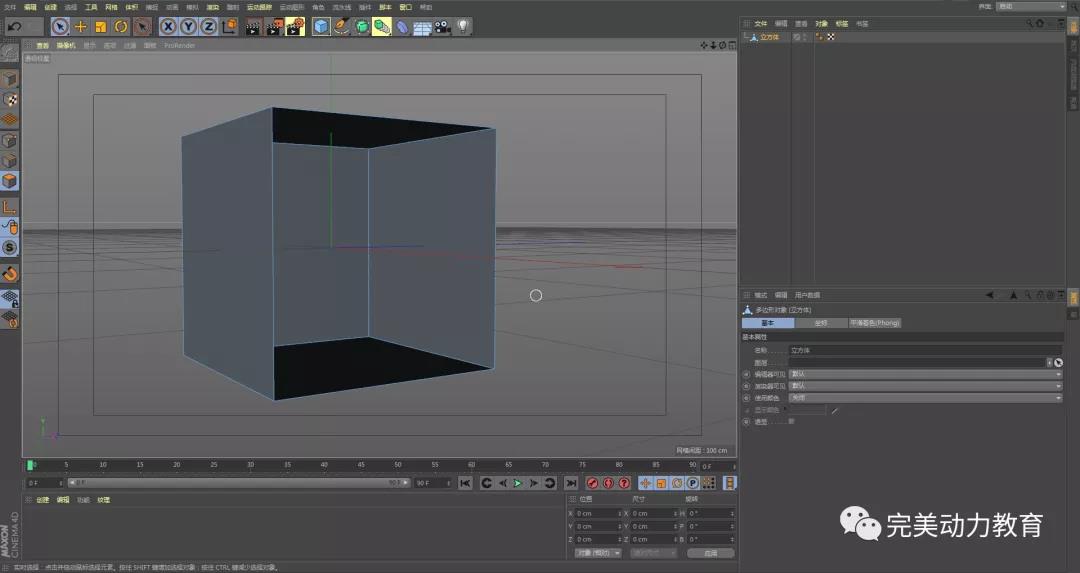Toggle the Z axis lock
1080x573 pixels.
coord(208,26)
